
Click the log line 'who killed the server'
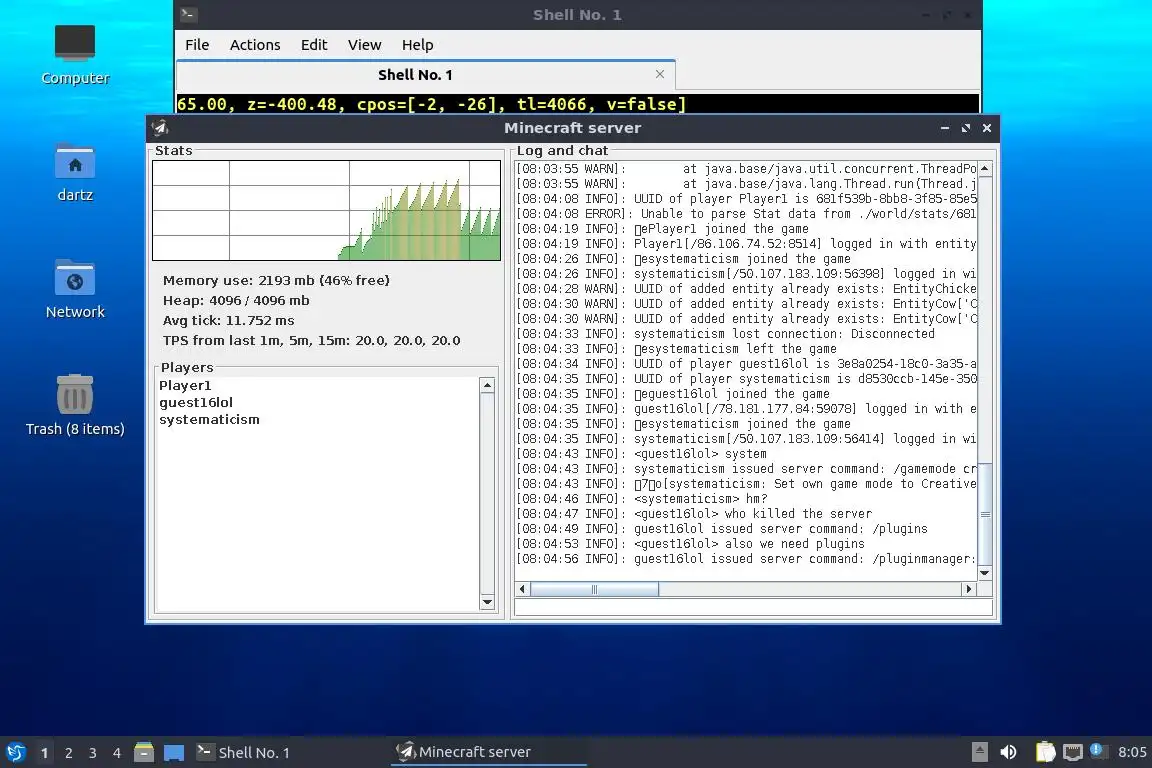pos(694,514)
